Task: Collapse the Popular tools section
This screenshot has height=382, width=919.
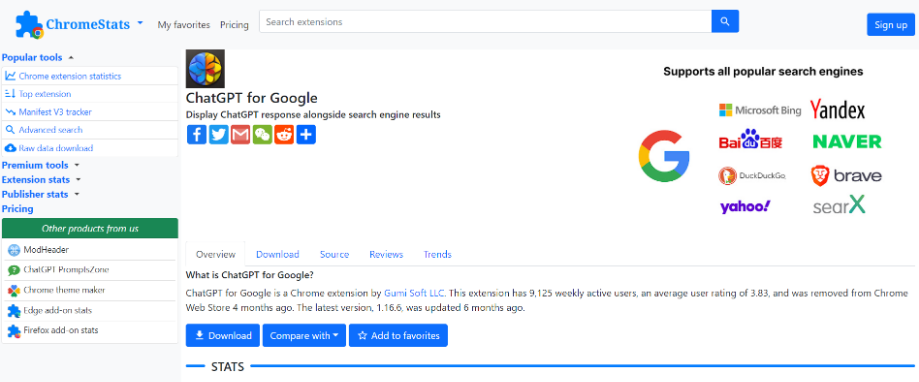Action: 38,57
